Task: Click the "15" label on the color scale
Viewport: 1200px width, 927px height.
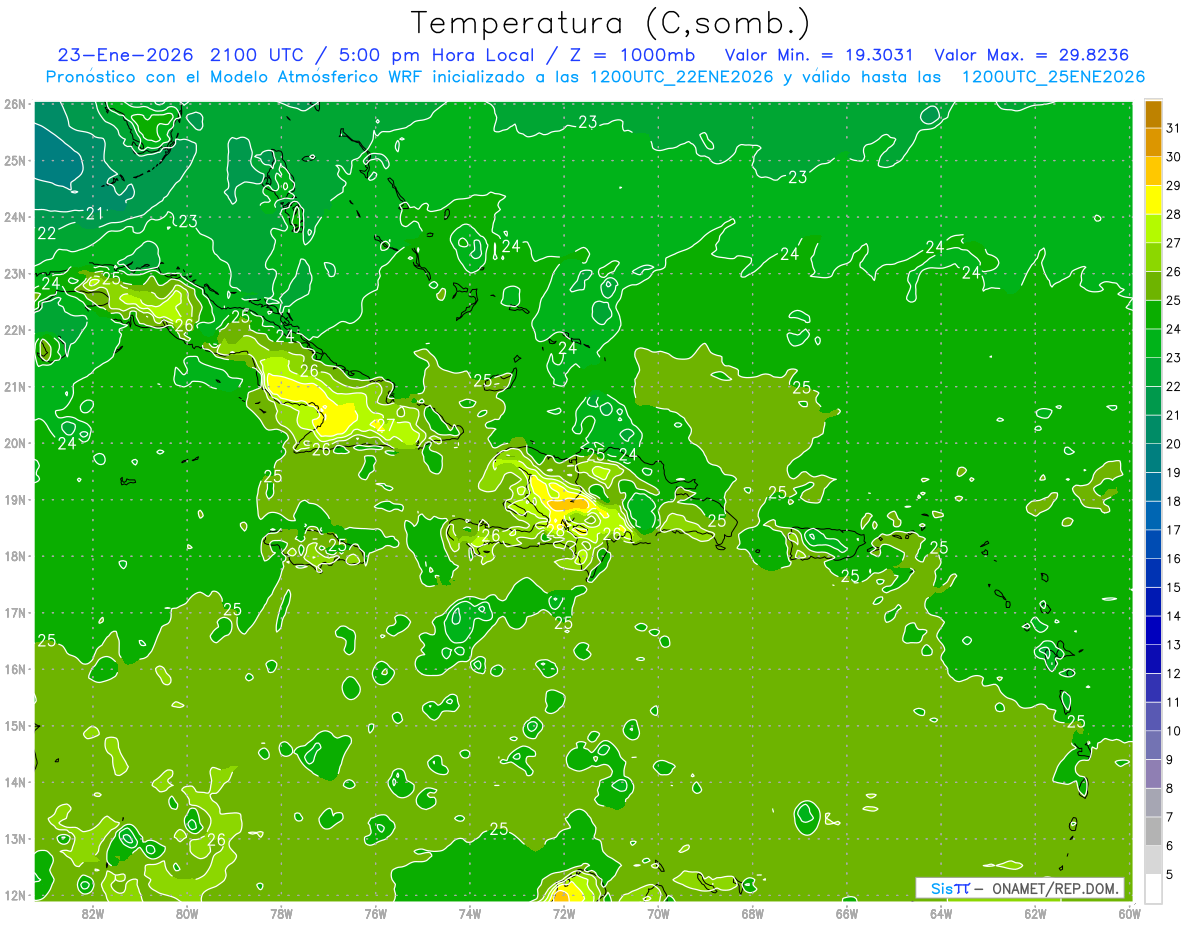Action: coord(1173,587)
